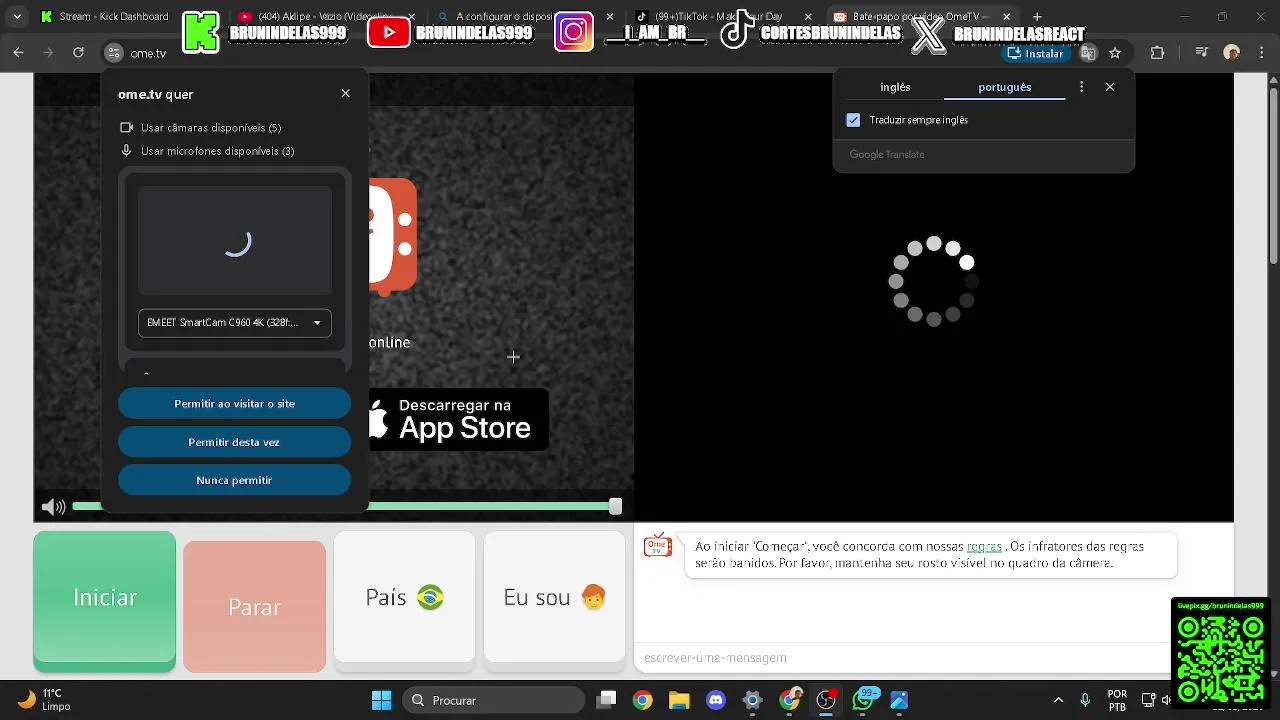Screen dimensions: 1280x720
Task: Select the português tab in Translate popup
Action: [1005, 87]
